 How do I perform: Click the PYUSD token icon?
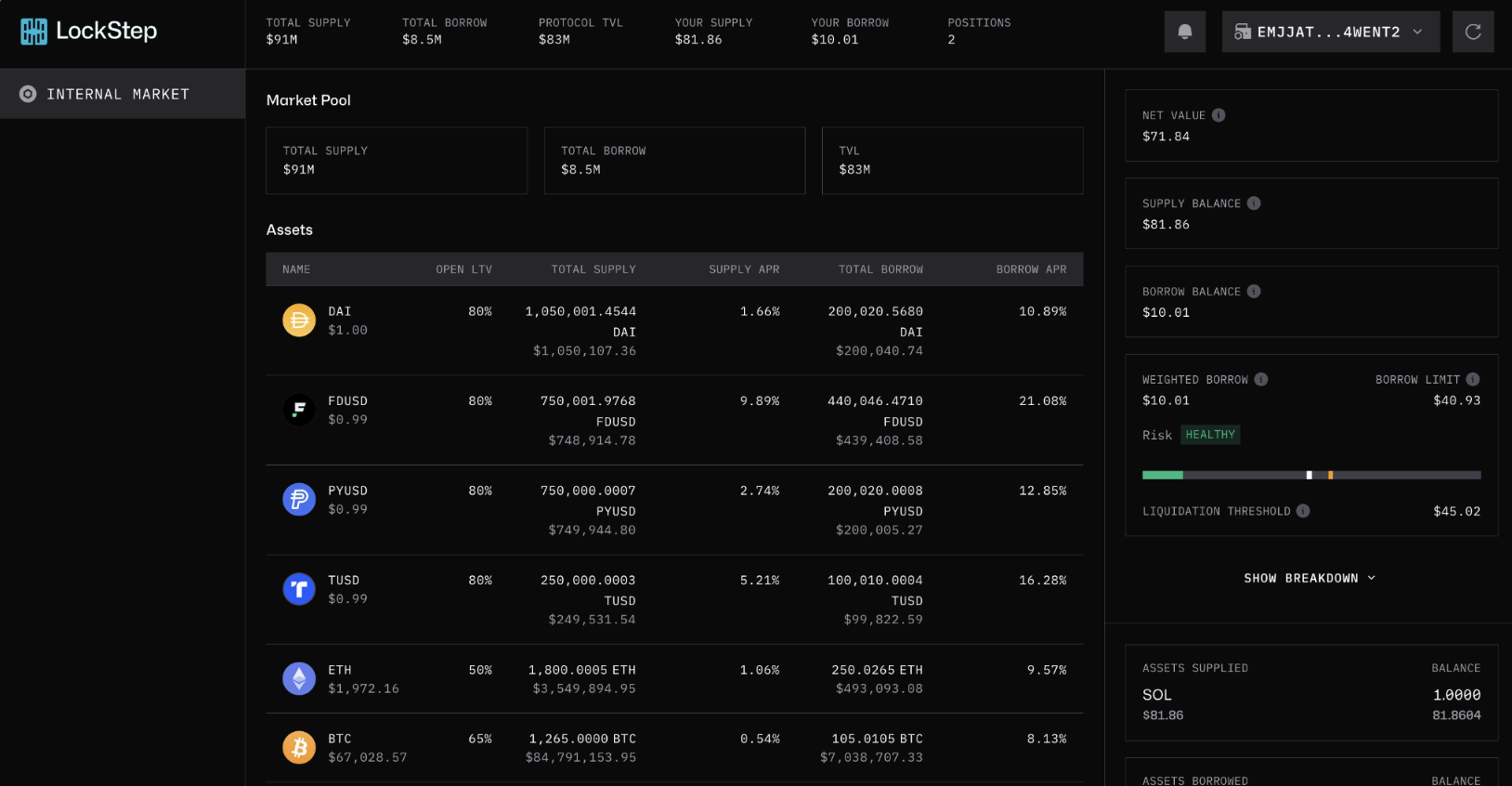click(299, 500)
